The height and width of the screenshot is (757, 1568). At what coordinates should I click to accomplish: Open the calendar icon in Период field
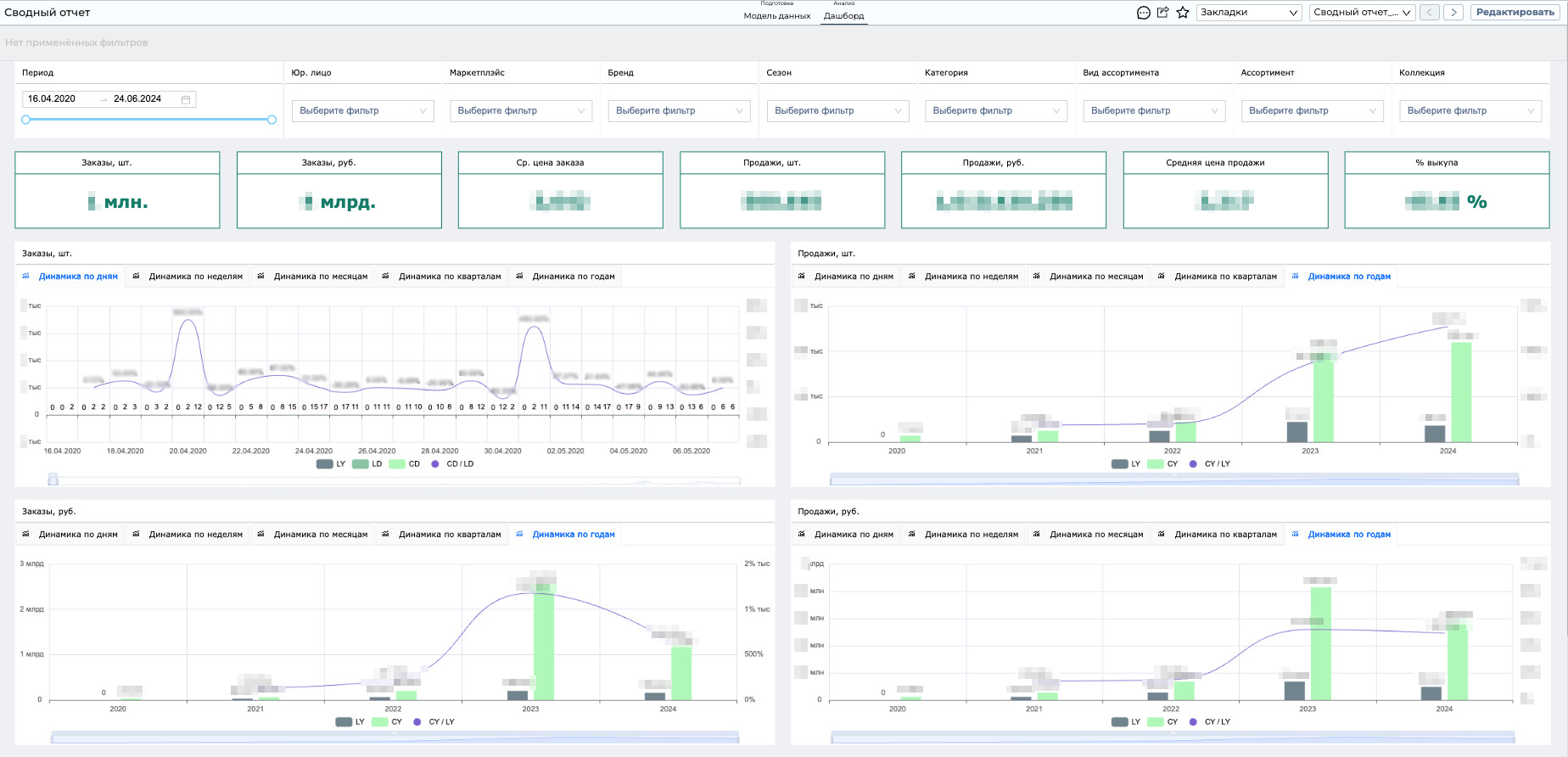click(x=186, y=99)
